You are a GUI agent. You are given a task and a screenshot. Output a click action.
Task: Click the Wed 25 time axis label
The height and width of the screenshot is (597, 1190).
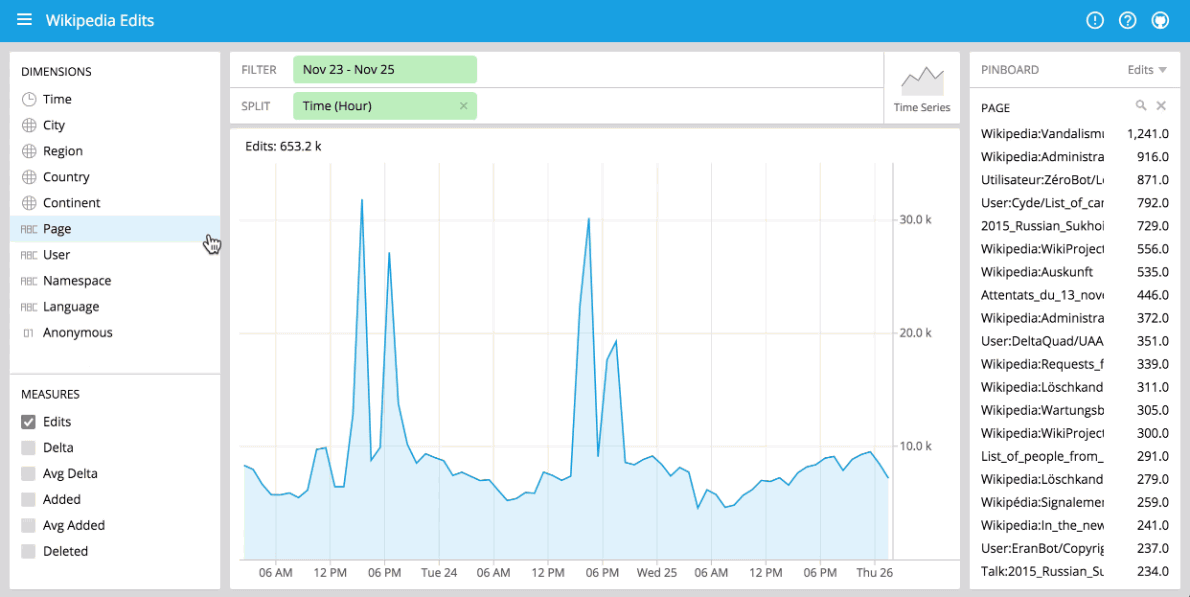click(x=657, y=573)
